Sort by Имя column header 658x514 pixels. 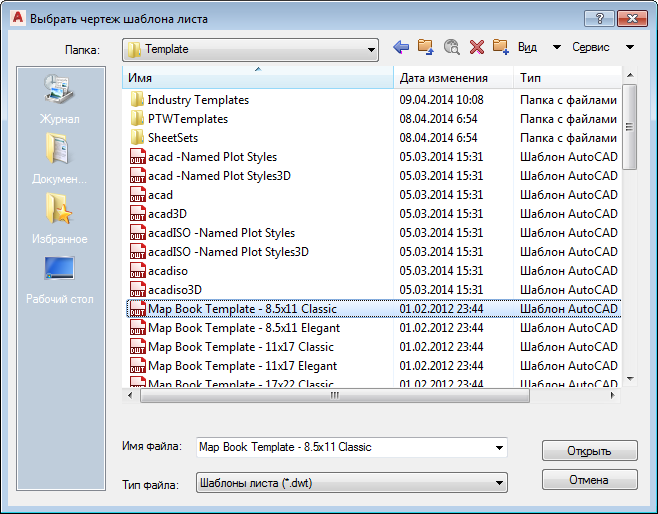pyautogui.click(x=258, y=78)
